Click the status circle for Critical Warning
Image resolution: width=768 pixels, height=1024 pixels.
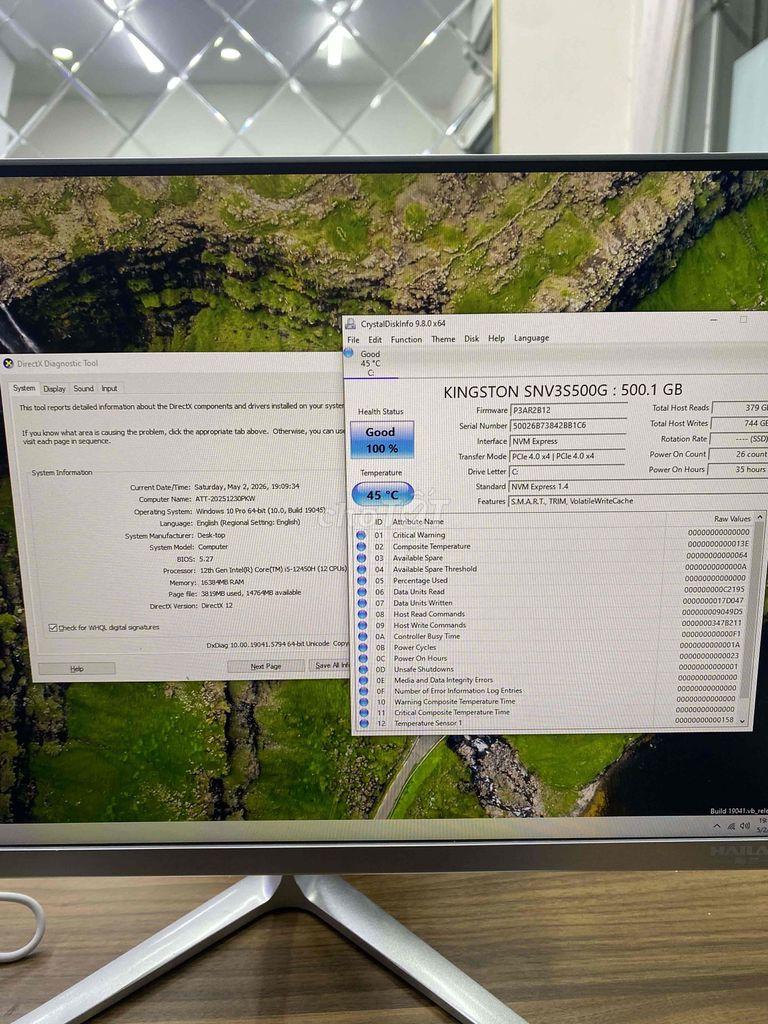pyautogui.click(x=360, y=535)
